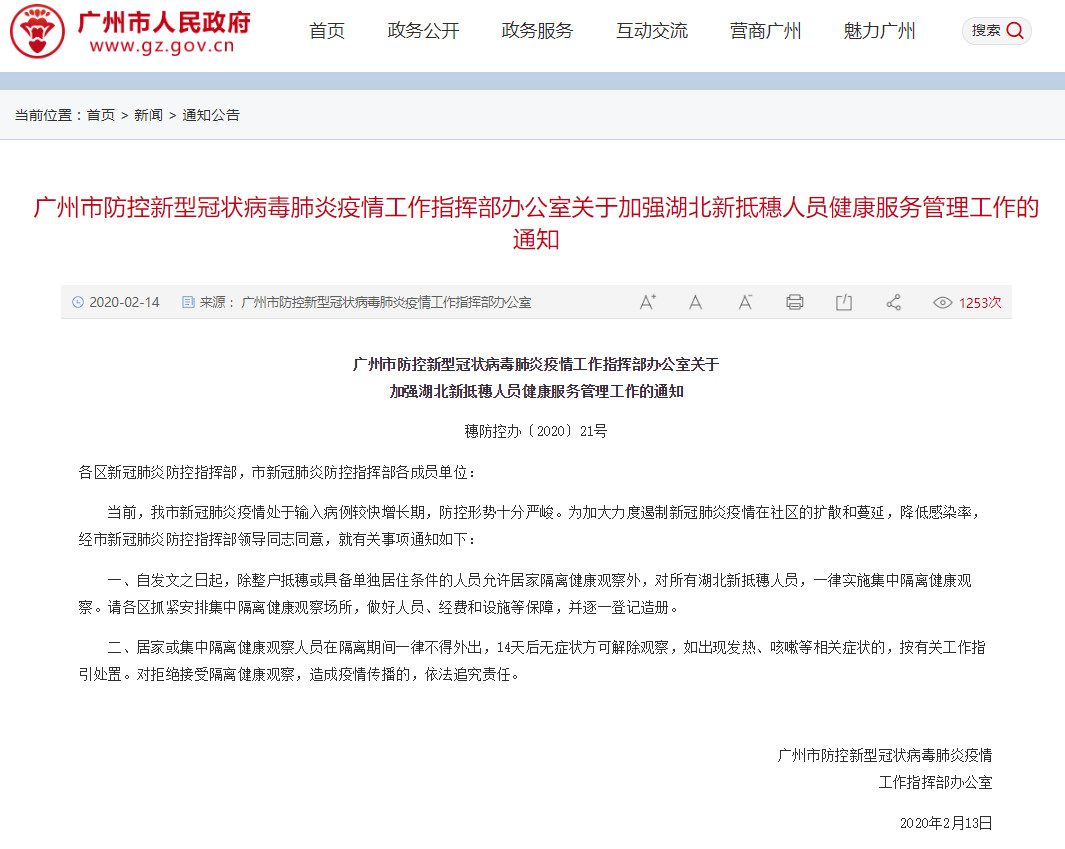The image size is (1065, 849).
Task: Click the eye view count icon
Action: coord(942,302)
